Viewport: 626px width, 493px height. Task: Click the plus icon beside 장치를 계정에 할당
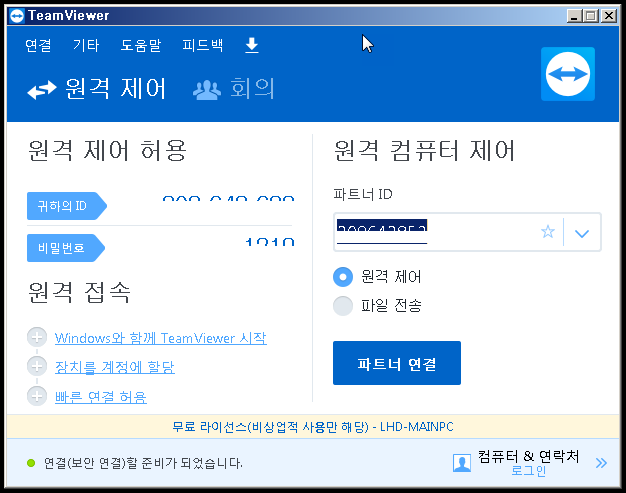click(x=37, y=366)
